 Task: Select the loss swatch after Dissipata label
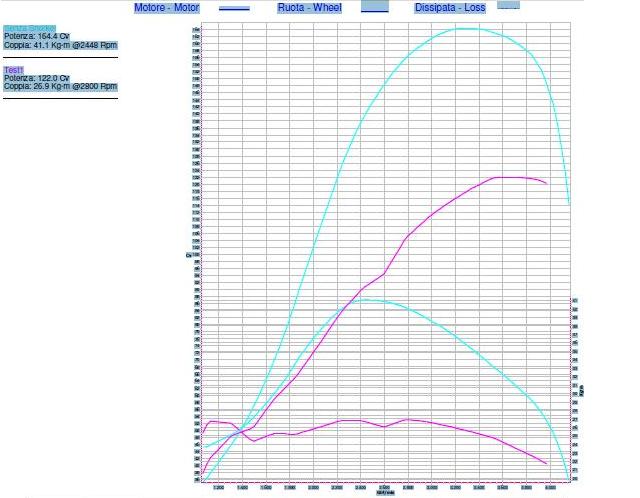click(x=508, y=6)
